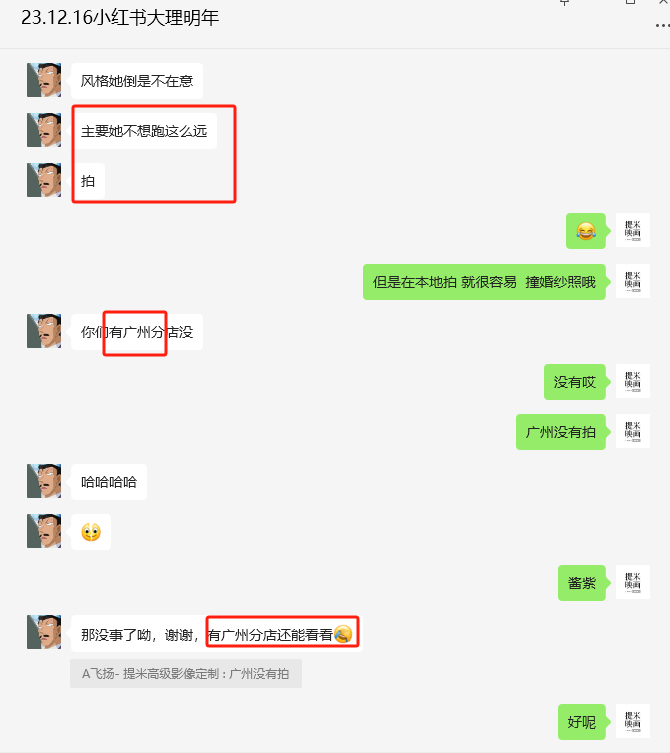Viewport: 670px width, 753px height.
Task: Select the laughing-crying emoji green bubble
Action: (585, 231)
